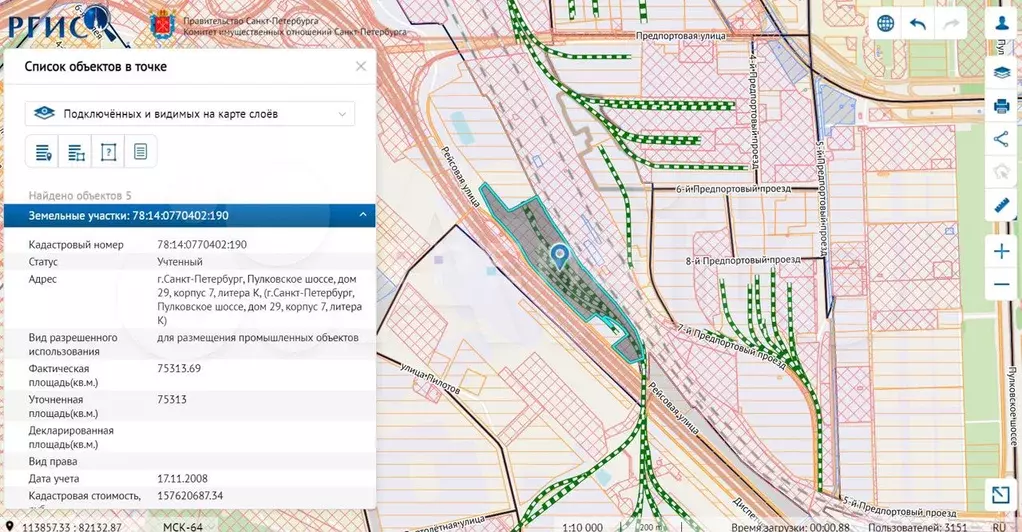Open the connected visible layers dropdown
Viewport: 1022px width, 532px height.
point(190,113)
